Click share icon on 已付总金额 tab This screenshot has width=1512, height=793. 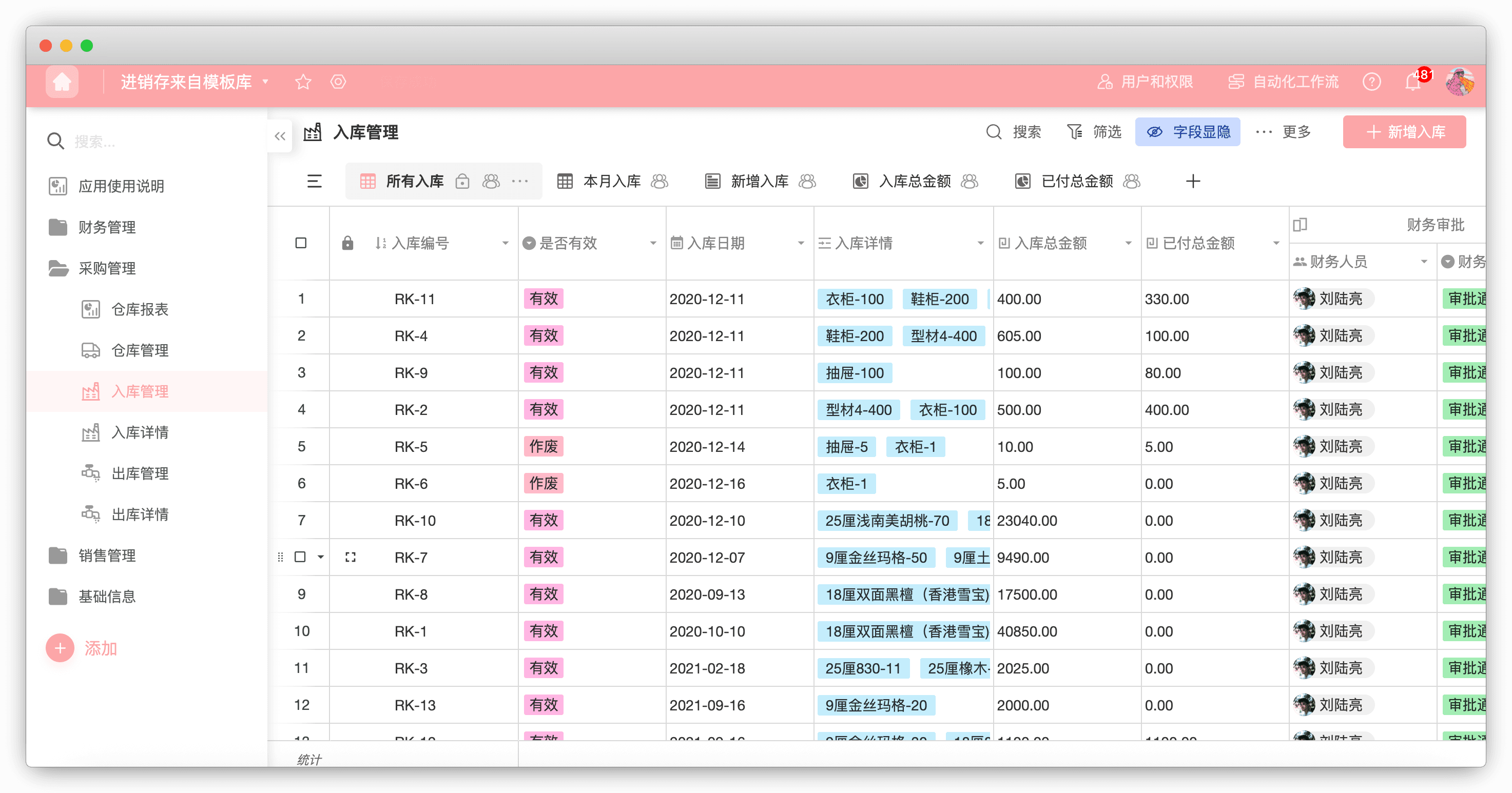pos(1132,181)
